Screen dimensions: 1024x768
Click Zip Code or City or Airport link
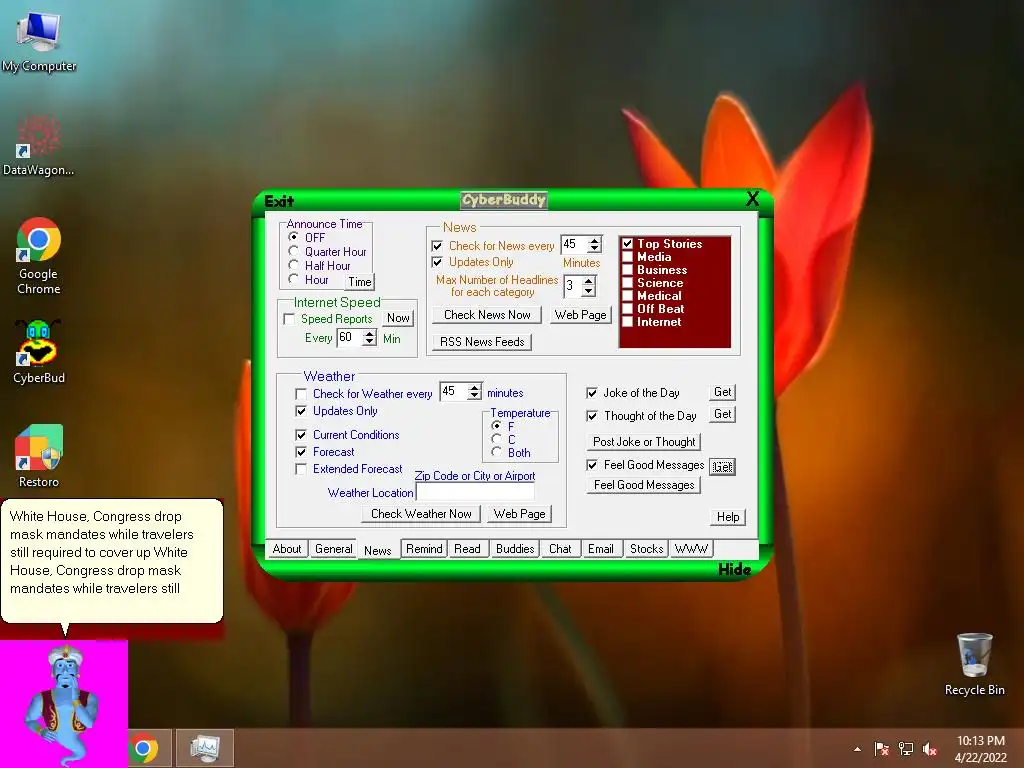click(x=475, y=475)
